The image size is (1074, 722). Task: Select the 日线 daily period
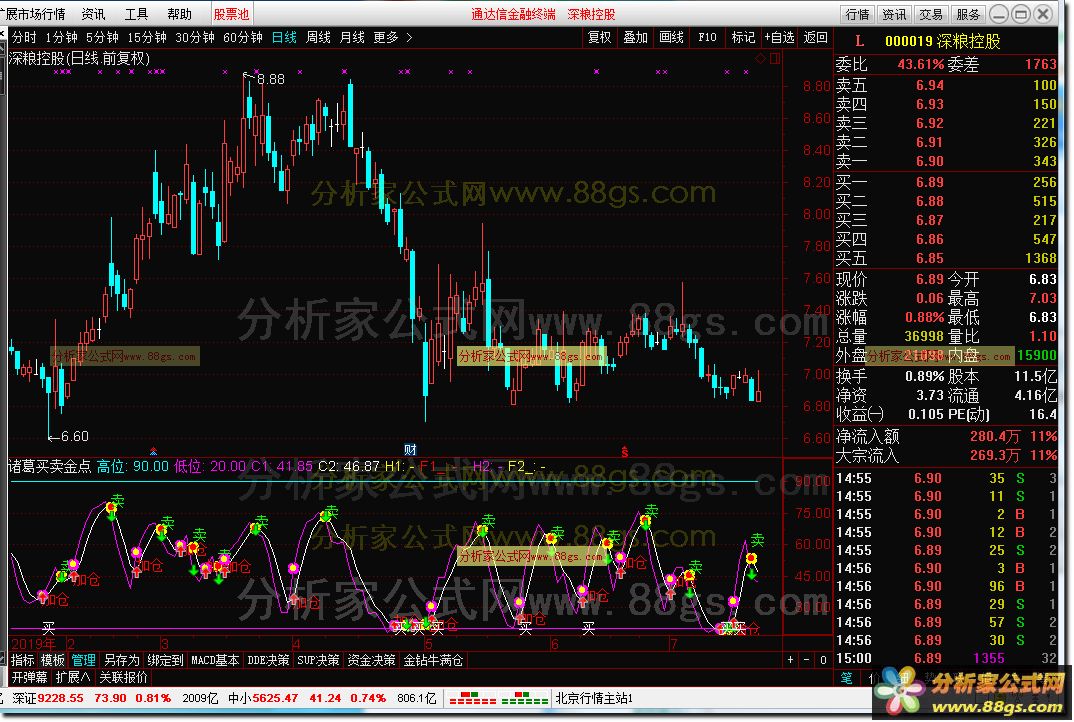pos(284,38)
